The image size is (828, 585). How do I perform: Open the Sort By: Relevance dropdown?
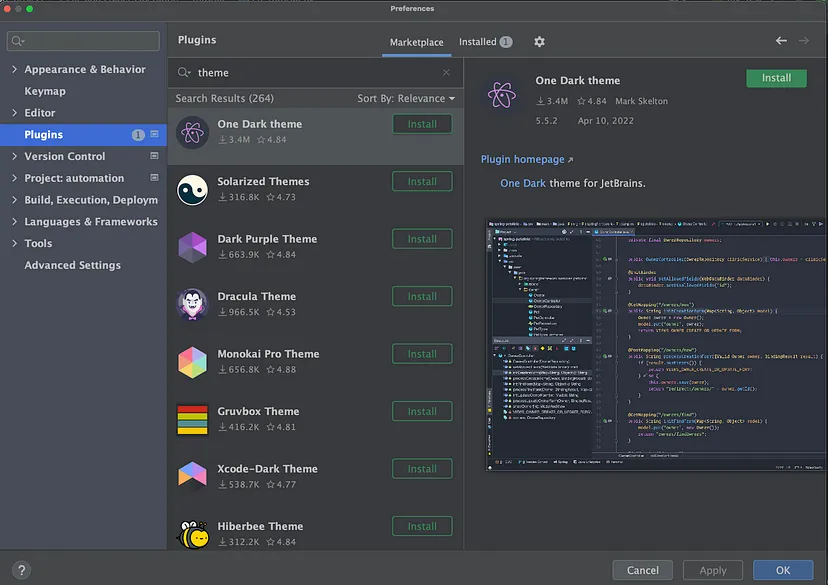[x=406, y=98]
